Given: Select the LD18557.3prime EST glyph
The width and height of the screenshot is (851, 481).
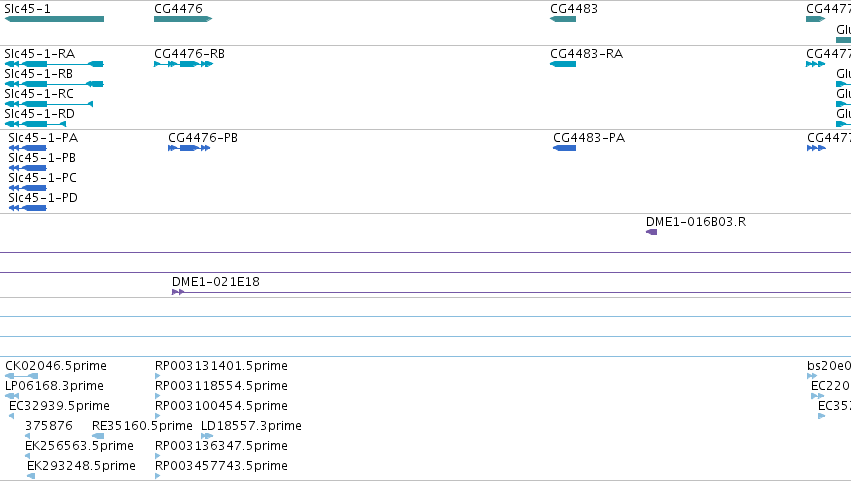Looking at the screenshot, I should [207, 436].
